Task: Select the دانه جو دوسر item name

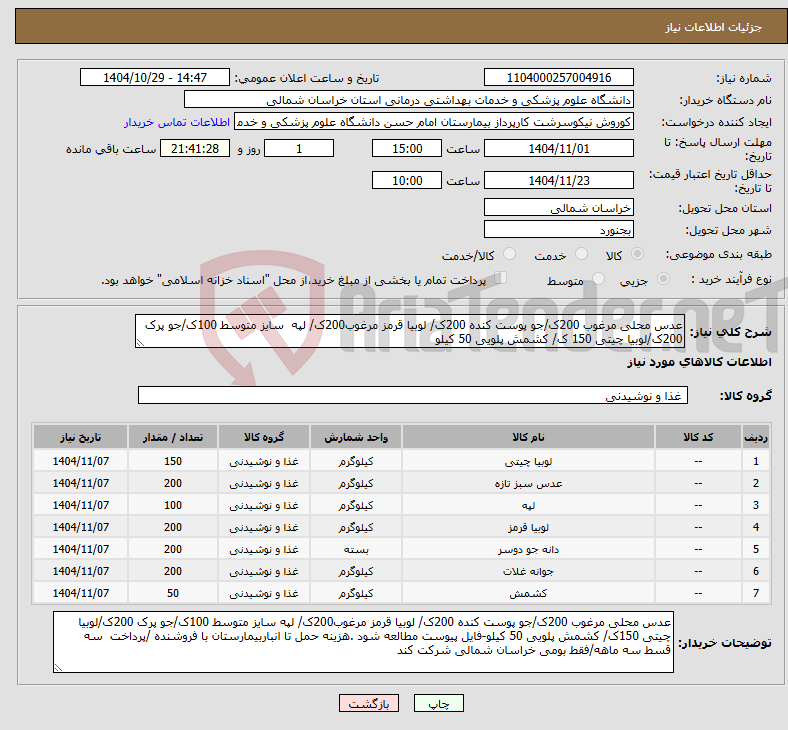Action: [x=528, y=550]
